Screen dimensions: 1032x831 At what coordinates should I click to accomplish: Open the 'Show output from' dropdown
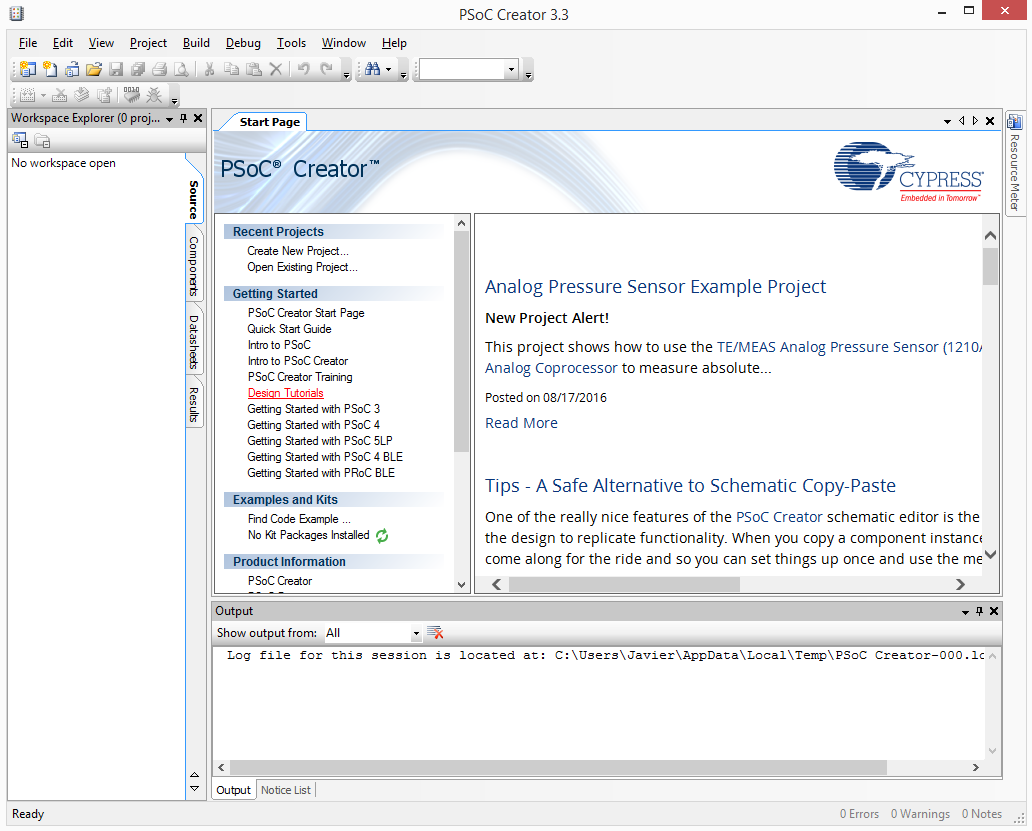(415, 633)
